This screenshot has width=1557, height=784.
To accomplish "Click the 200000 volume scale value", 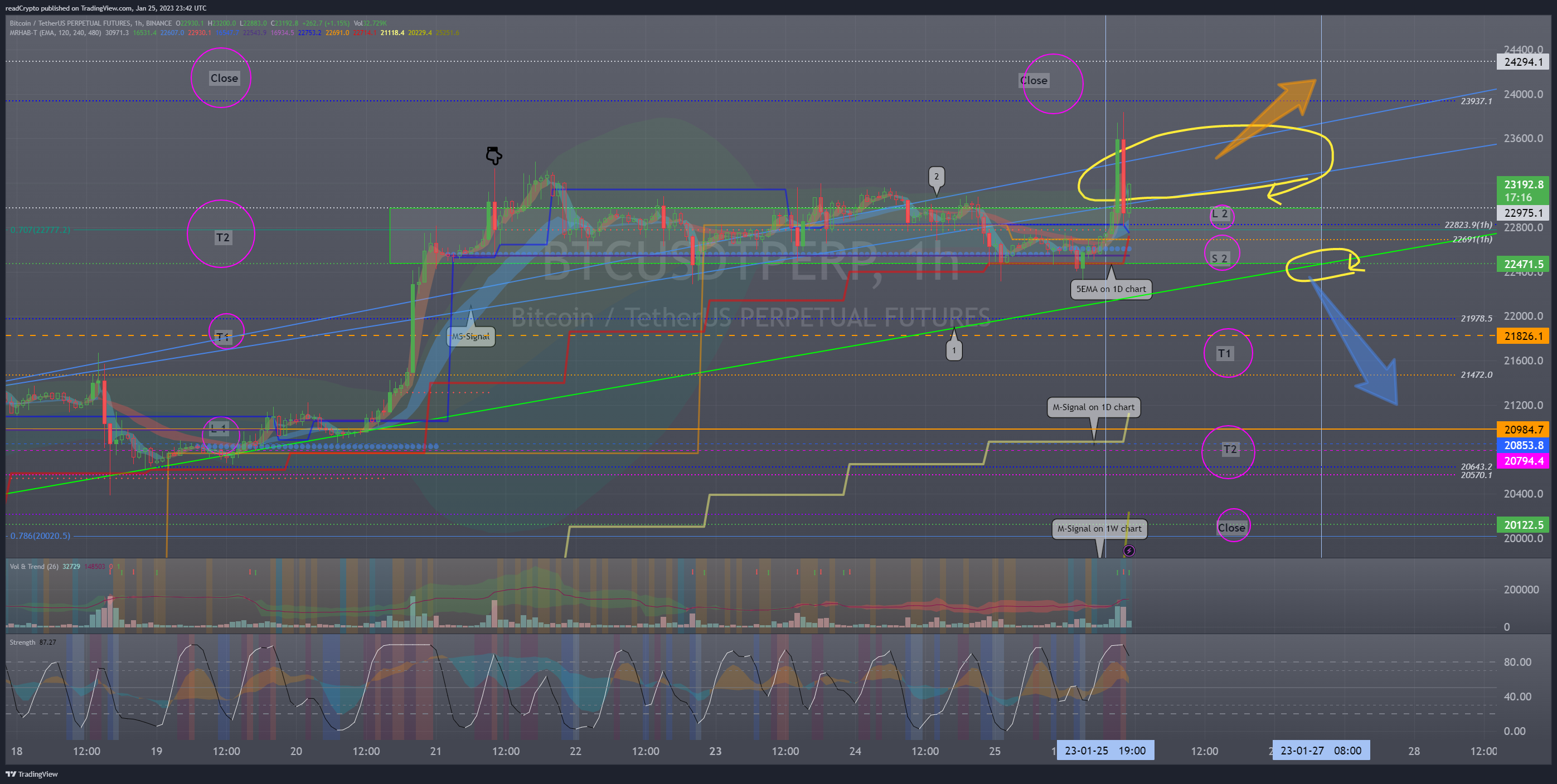I will coord(1521,590).
